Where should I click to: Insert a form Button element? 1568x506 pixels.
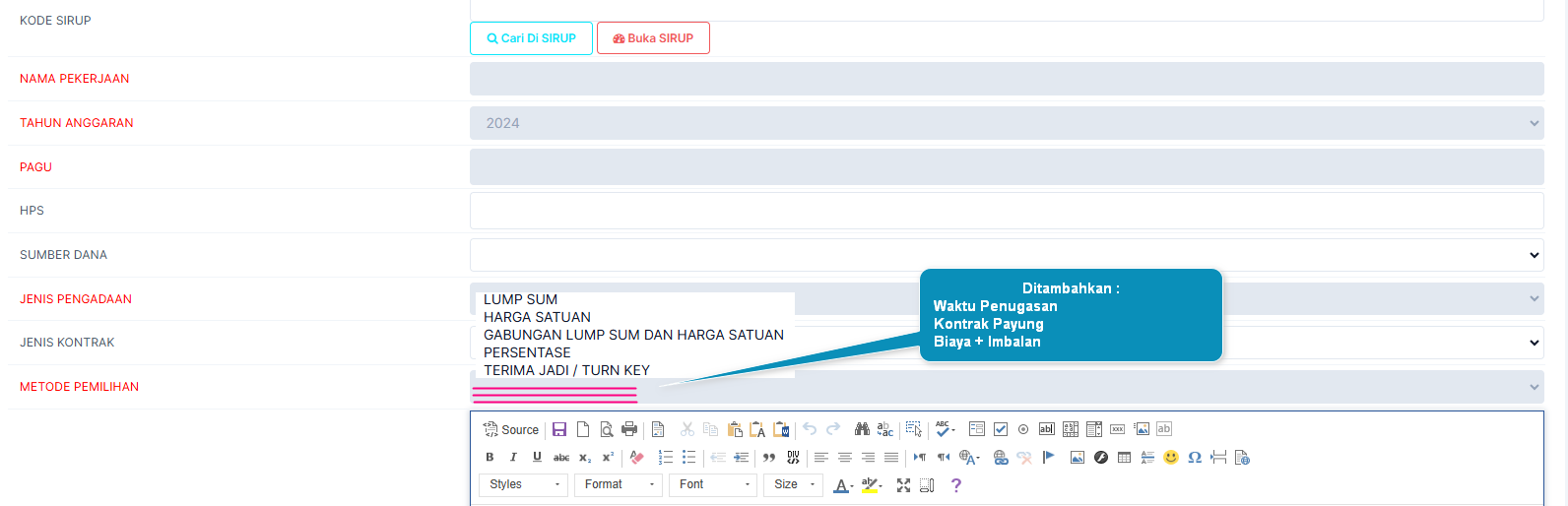click(1118, 429)
